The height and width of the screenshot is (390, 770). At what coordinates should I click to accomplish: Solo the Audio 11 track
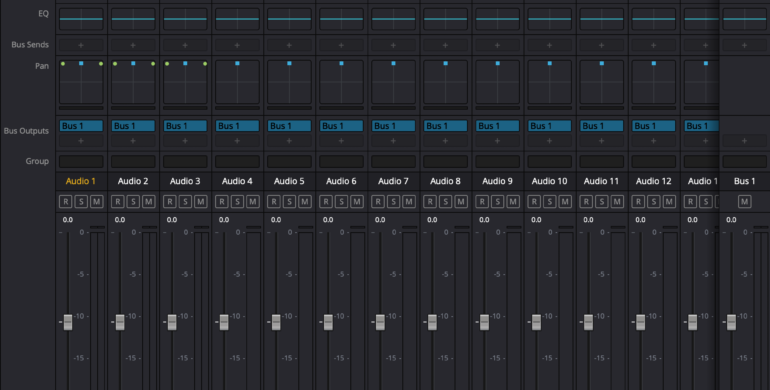coord(602,201)
